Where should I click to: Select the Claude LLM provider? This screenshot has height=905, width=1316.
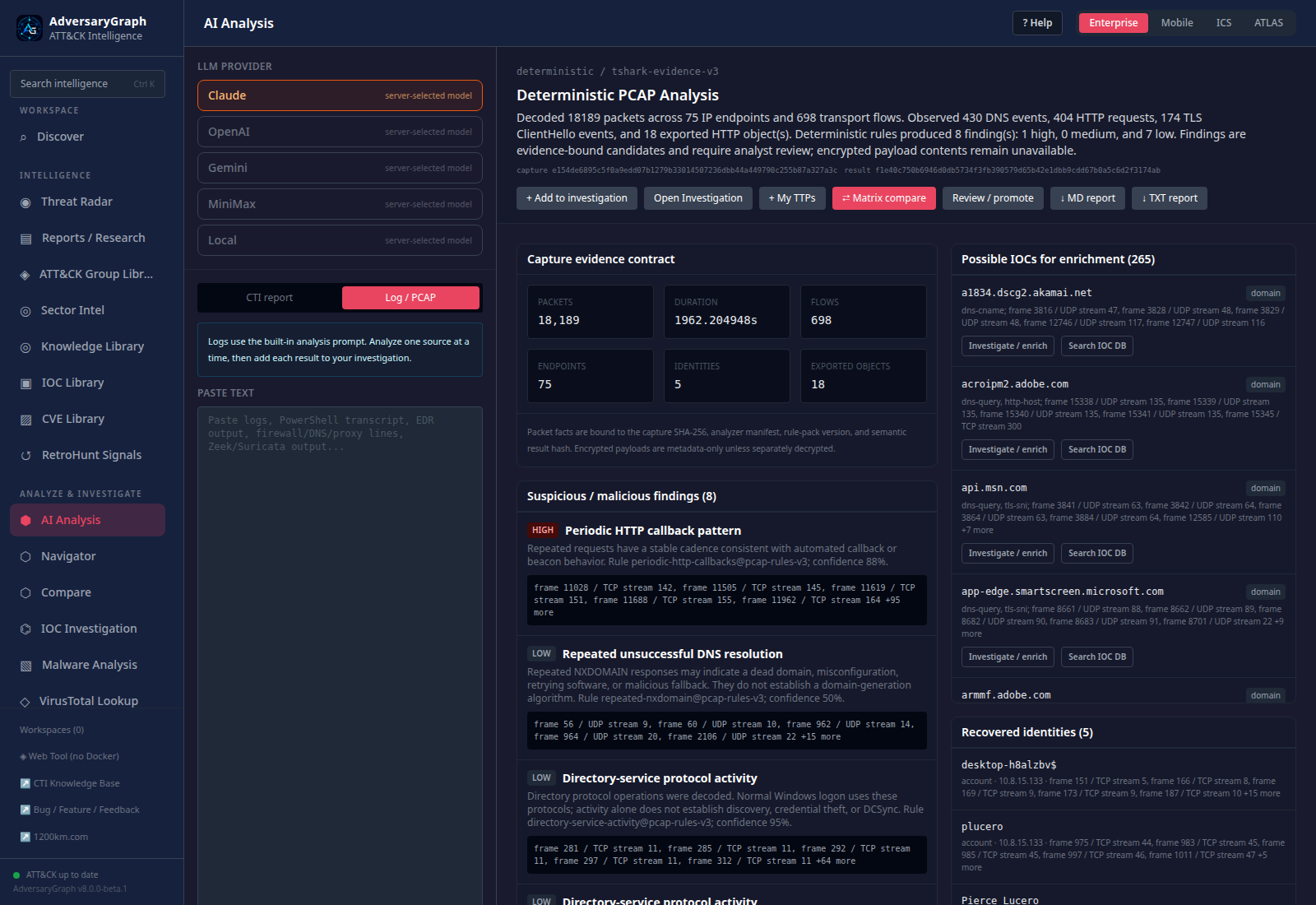tap(340, 95)
